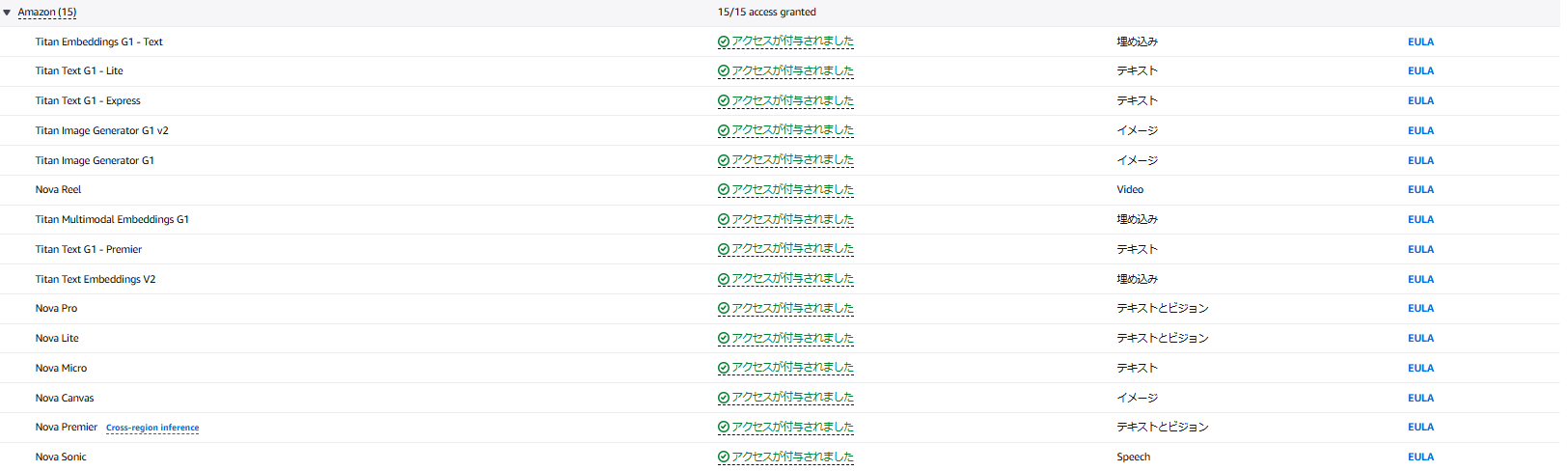This screenshot has height=471, width=1568.
Task: Click アクセスが付与されました status text for Nova Reel
Action: (792, 190)
